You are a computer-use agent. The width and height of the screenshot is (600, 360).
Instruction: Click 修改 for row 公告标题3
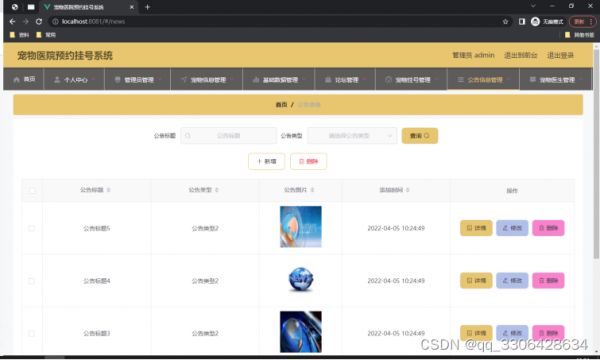[512, 333]
